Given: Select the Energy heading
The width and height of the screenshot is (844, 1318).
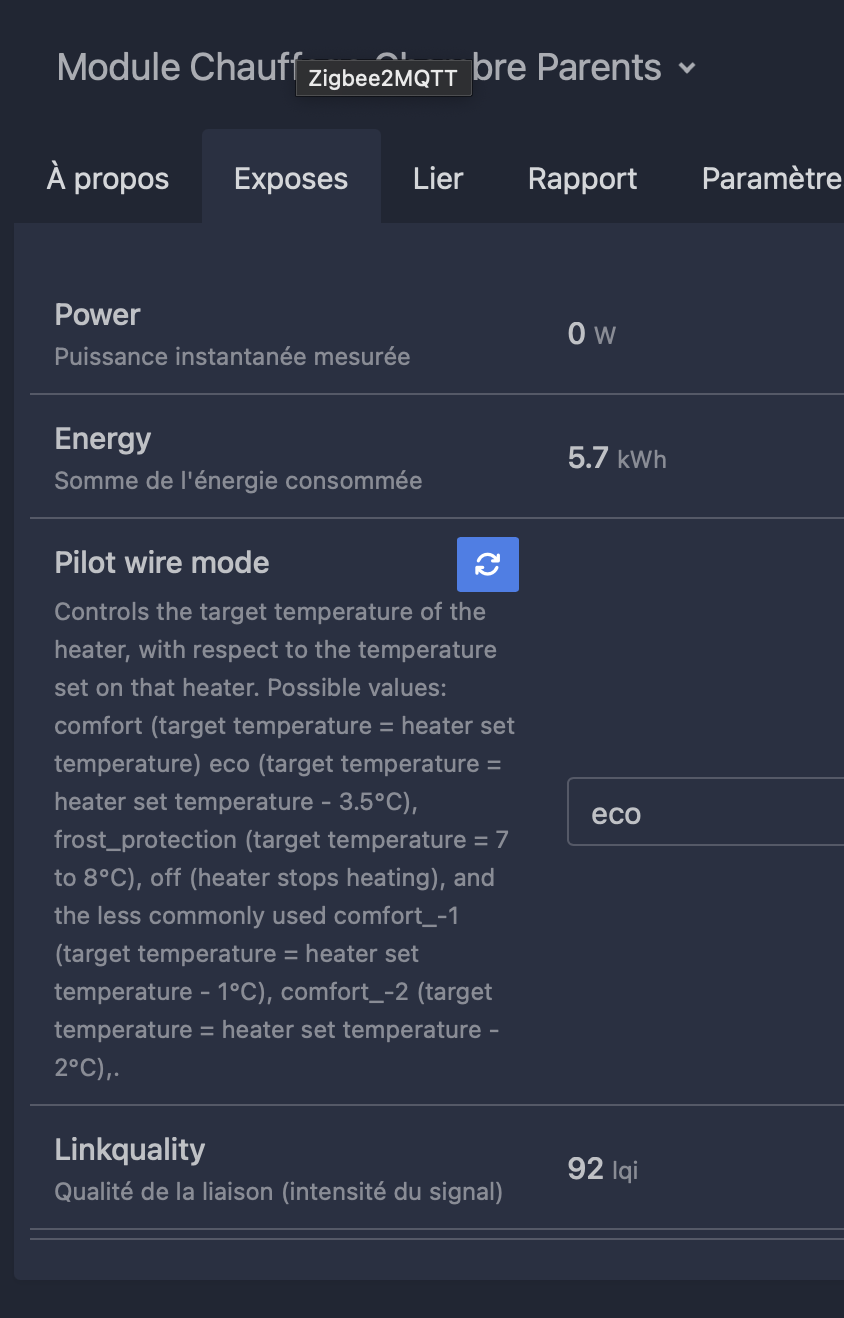Looking at the screenshot, I should (x=103, y=439).
